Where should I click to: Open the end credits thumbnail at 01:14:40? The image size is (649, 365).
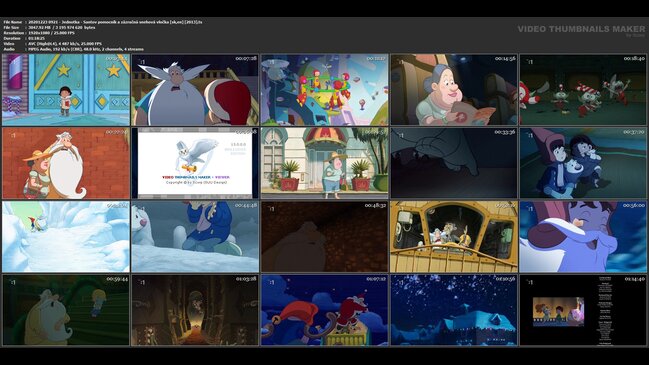(583, 310)
